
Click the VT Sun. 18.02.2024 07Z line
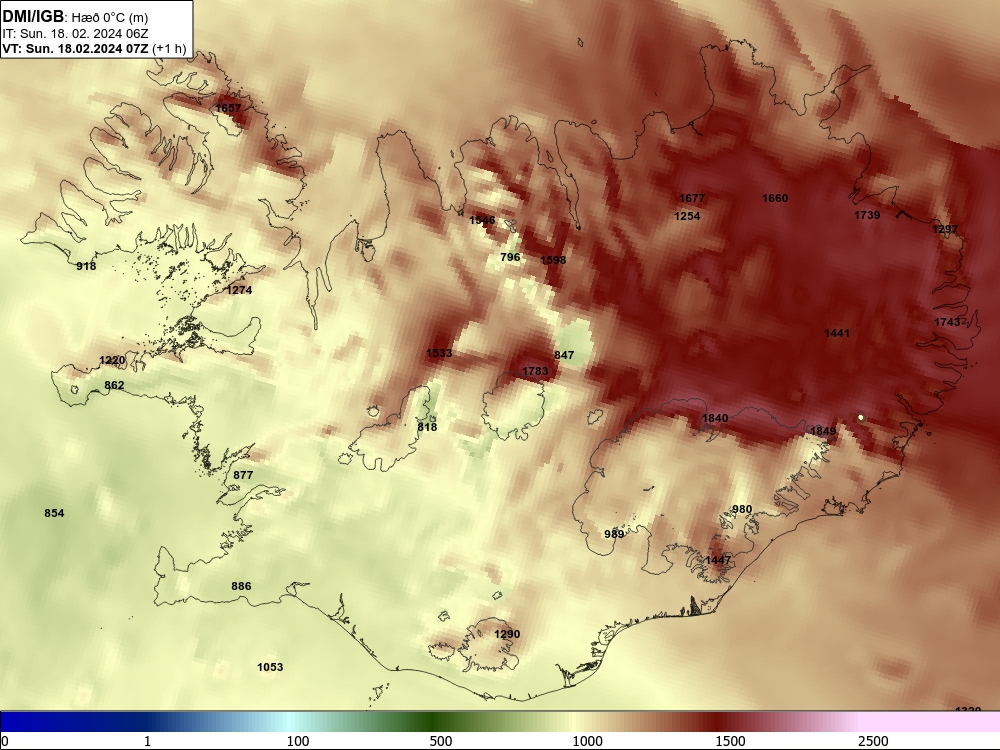point(94,49)
